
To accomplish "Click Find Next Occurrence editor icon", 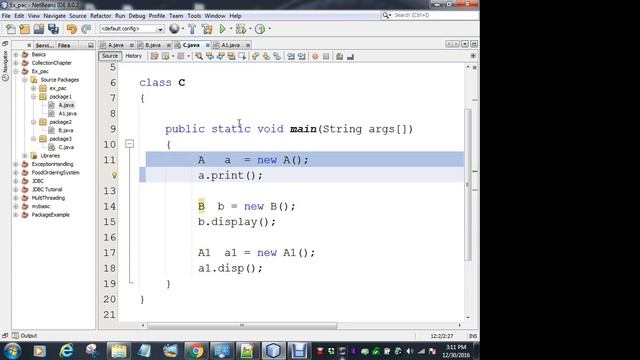I will click(220, 56).
